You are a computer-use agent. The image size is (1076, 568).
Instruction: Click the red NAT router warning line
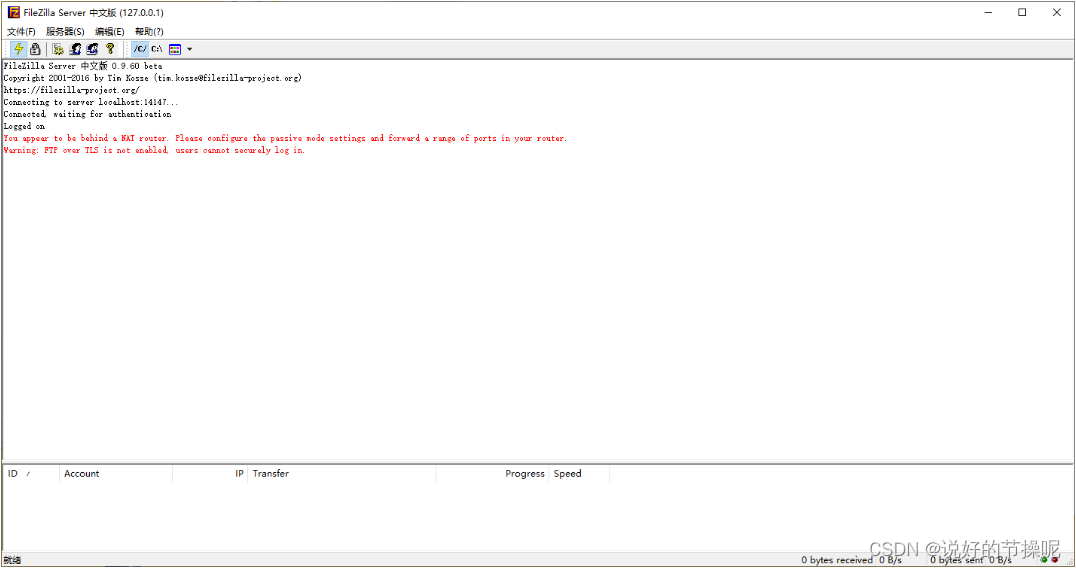285,138
